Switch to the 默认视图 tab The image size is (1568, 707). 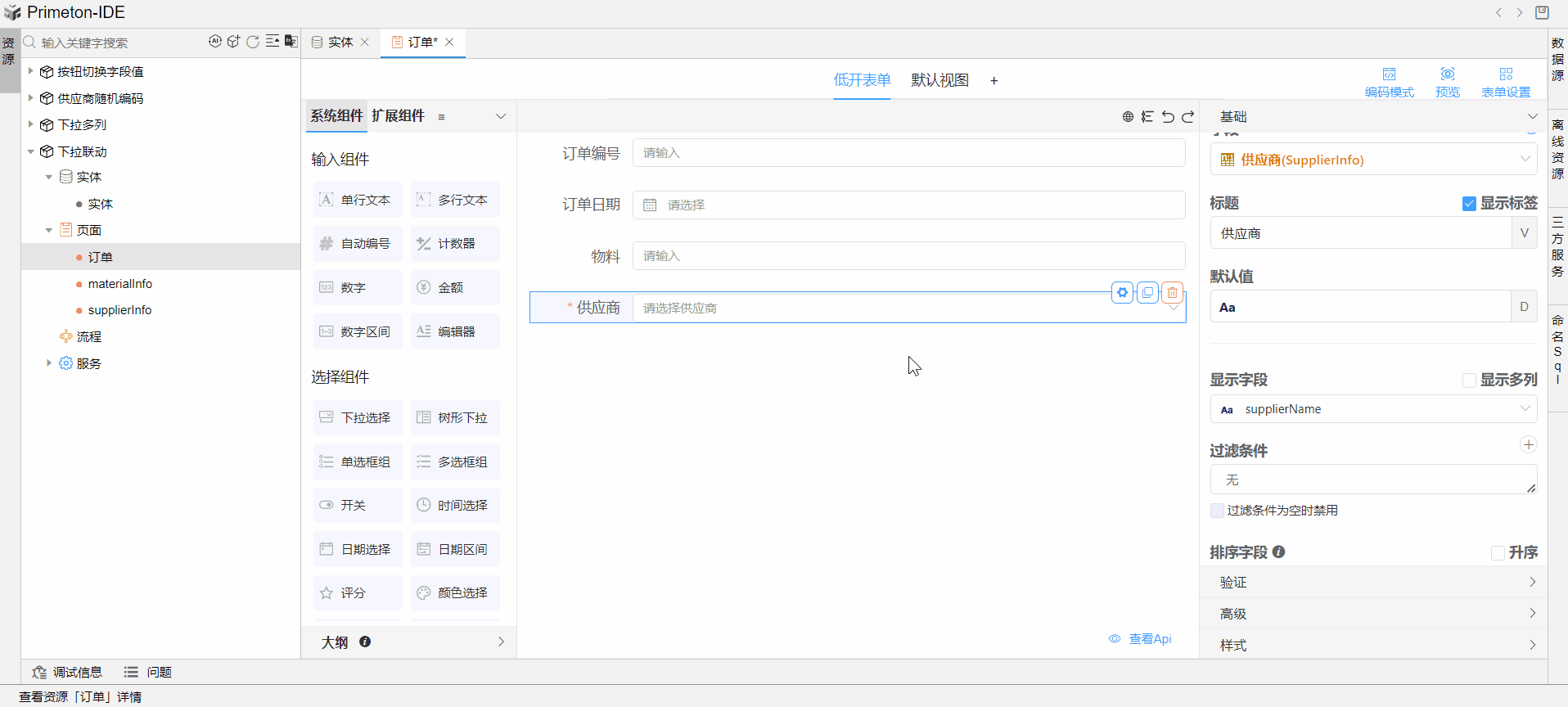pyautogui.click(x=939, y=80)
